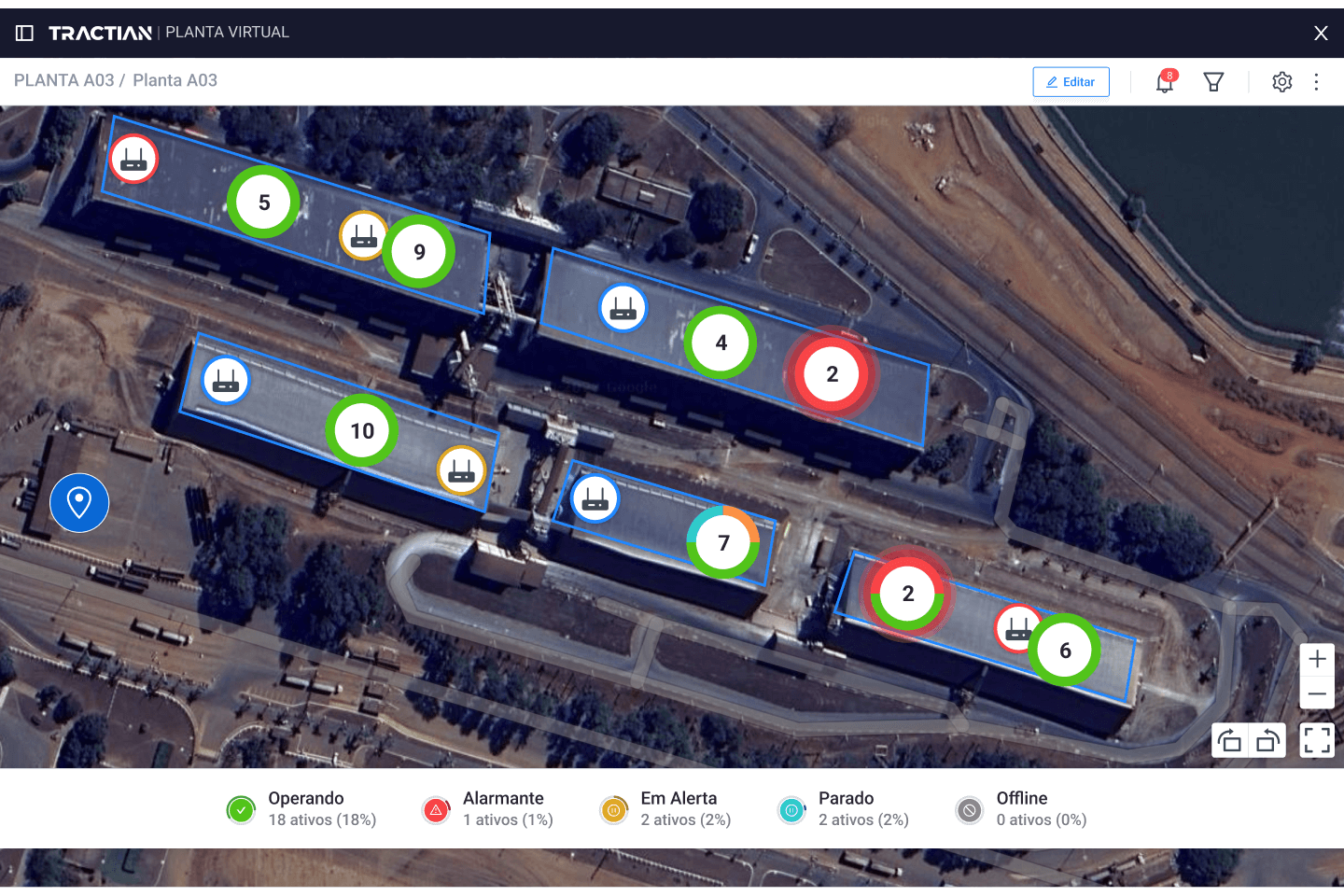
Task: Toggle the sidebar panel icon
Action: [x=25, y=34]
